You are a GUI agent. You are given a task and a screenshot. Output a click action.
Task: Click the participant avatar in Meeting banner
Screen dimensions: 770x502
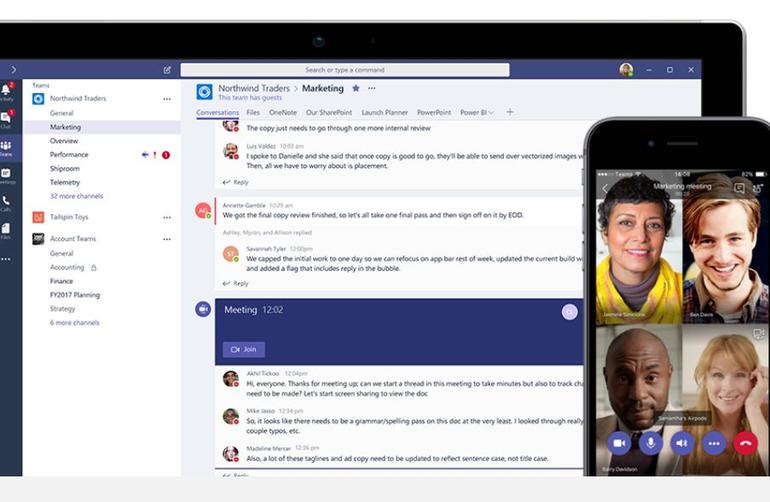coord(570,311)
